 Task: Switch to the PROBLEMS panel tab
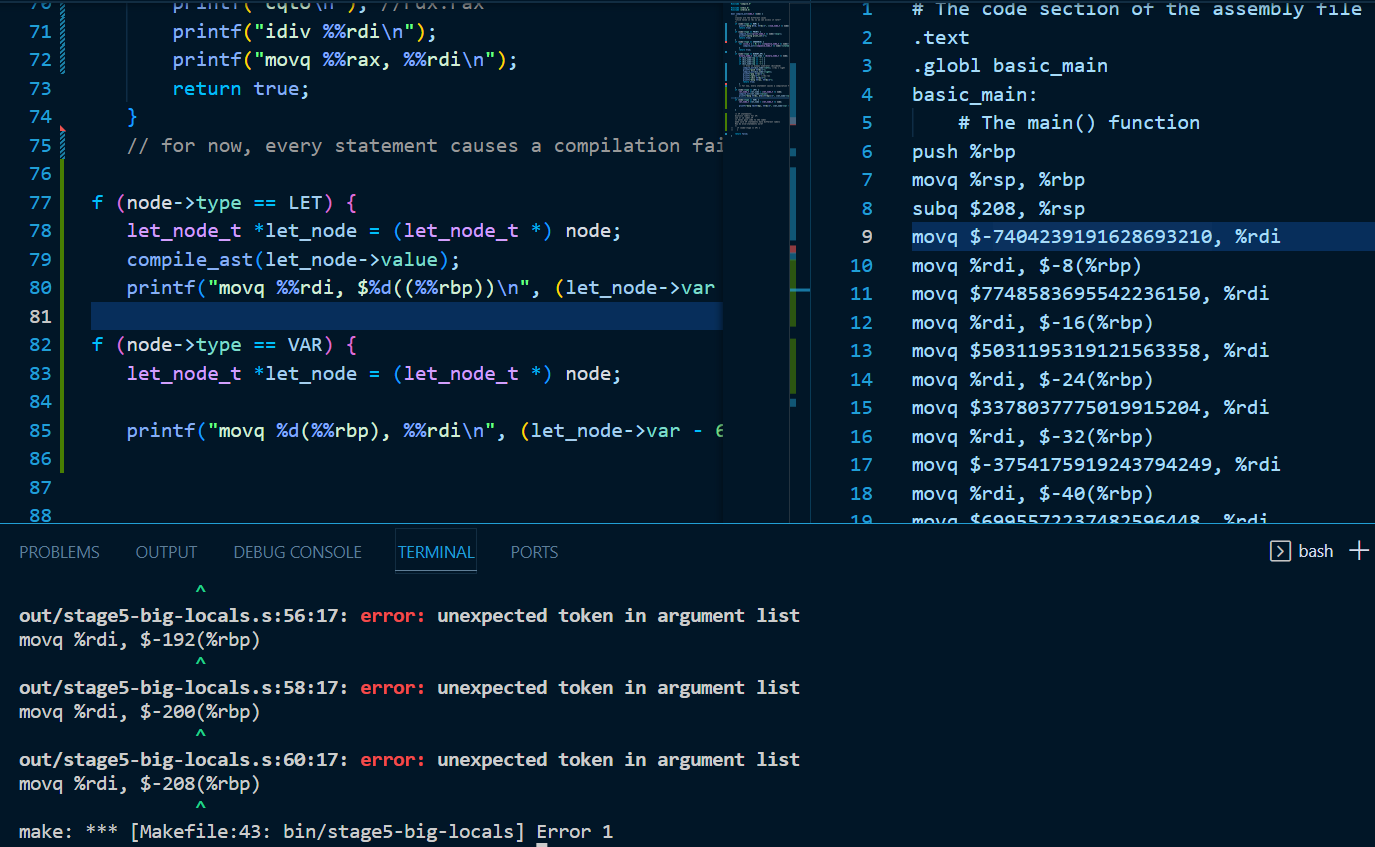pos(59,552)
